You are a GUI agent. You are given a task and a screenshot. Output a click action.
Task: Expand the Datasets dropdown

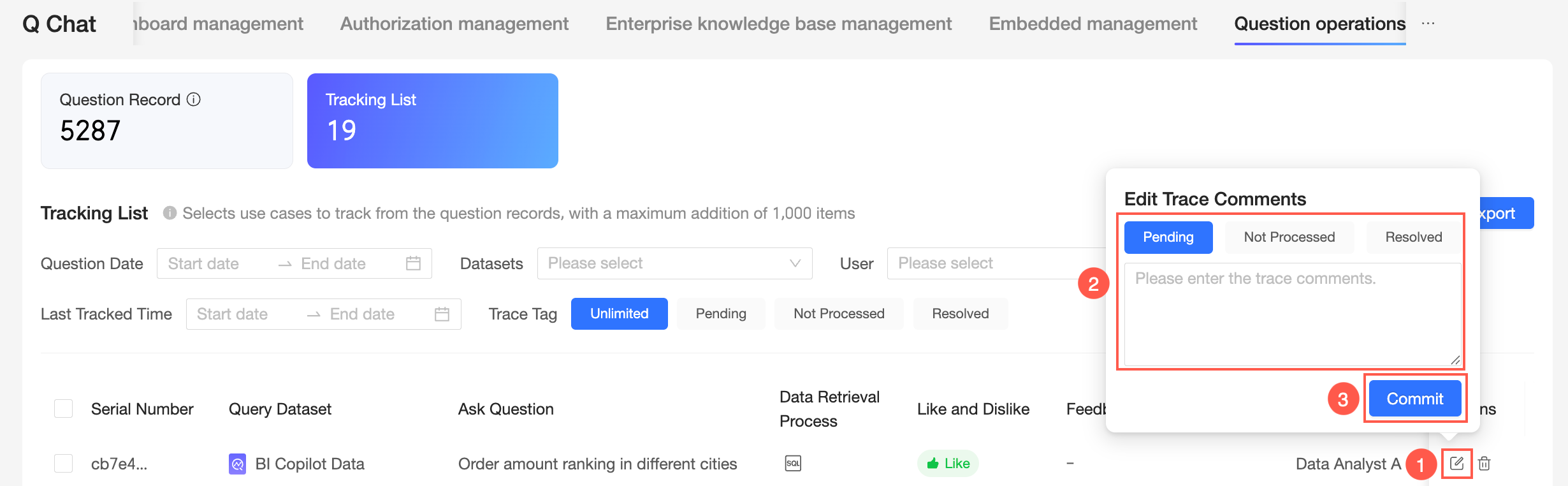674,263
